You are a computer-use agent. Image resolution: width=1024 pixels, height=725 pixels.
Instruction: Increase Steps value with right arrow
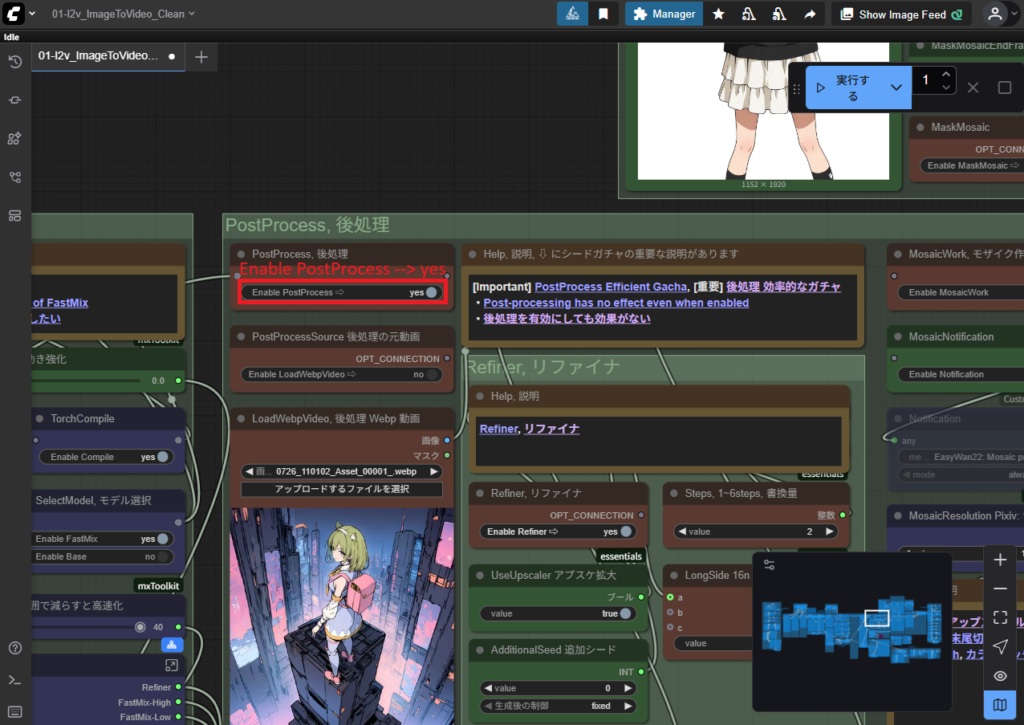829,532
